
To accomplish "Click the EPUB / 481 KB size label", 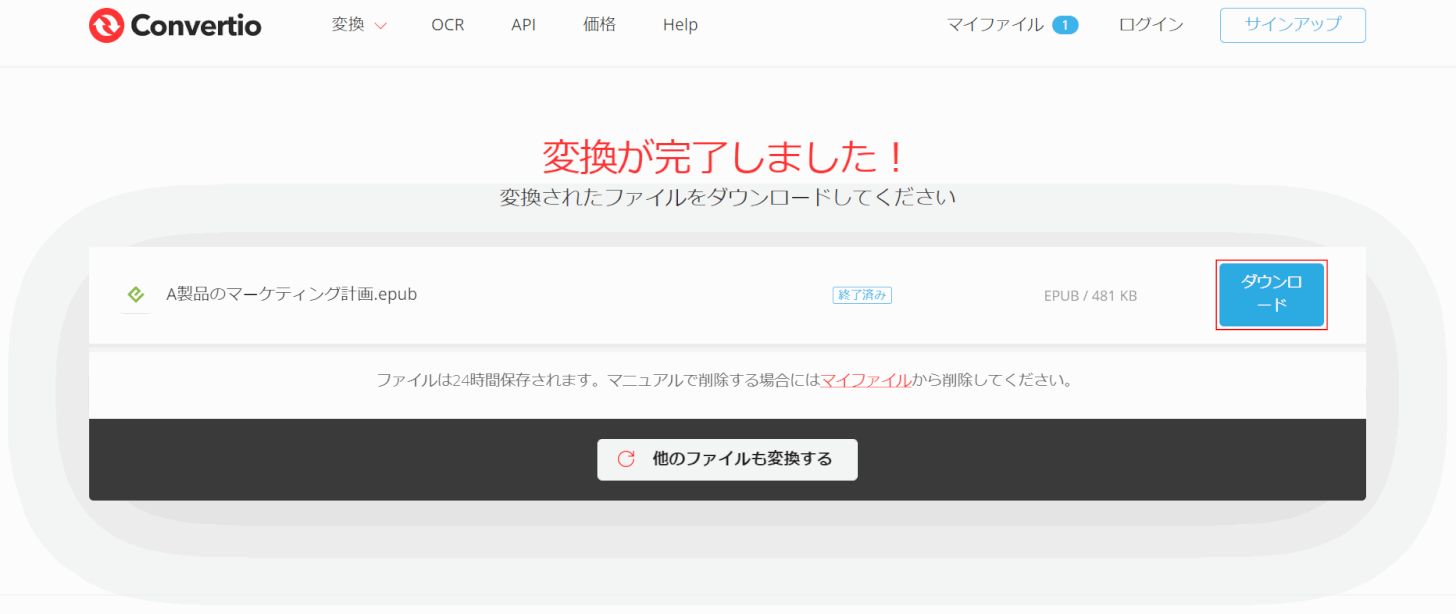I will (x=1090, y=296).
